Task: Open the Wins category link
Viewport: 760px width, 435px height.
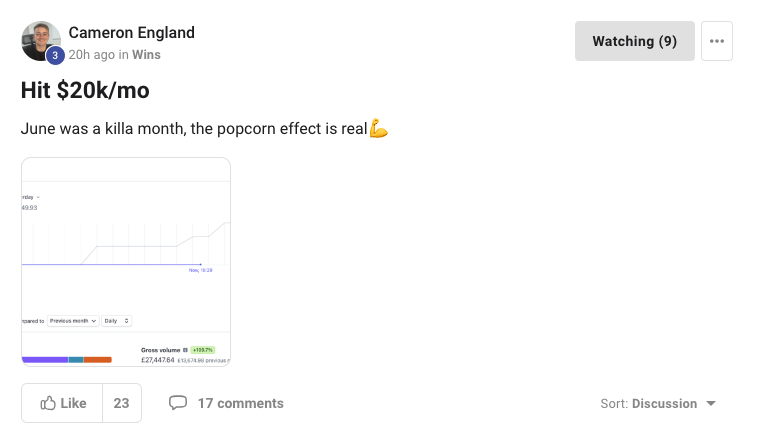Action: pyautogui.click(x=146, y=55)
